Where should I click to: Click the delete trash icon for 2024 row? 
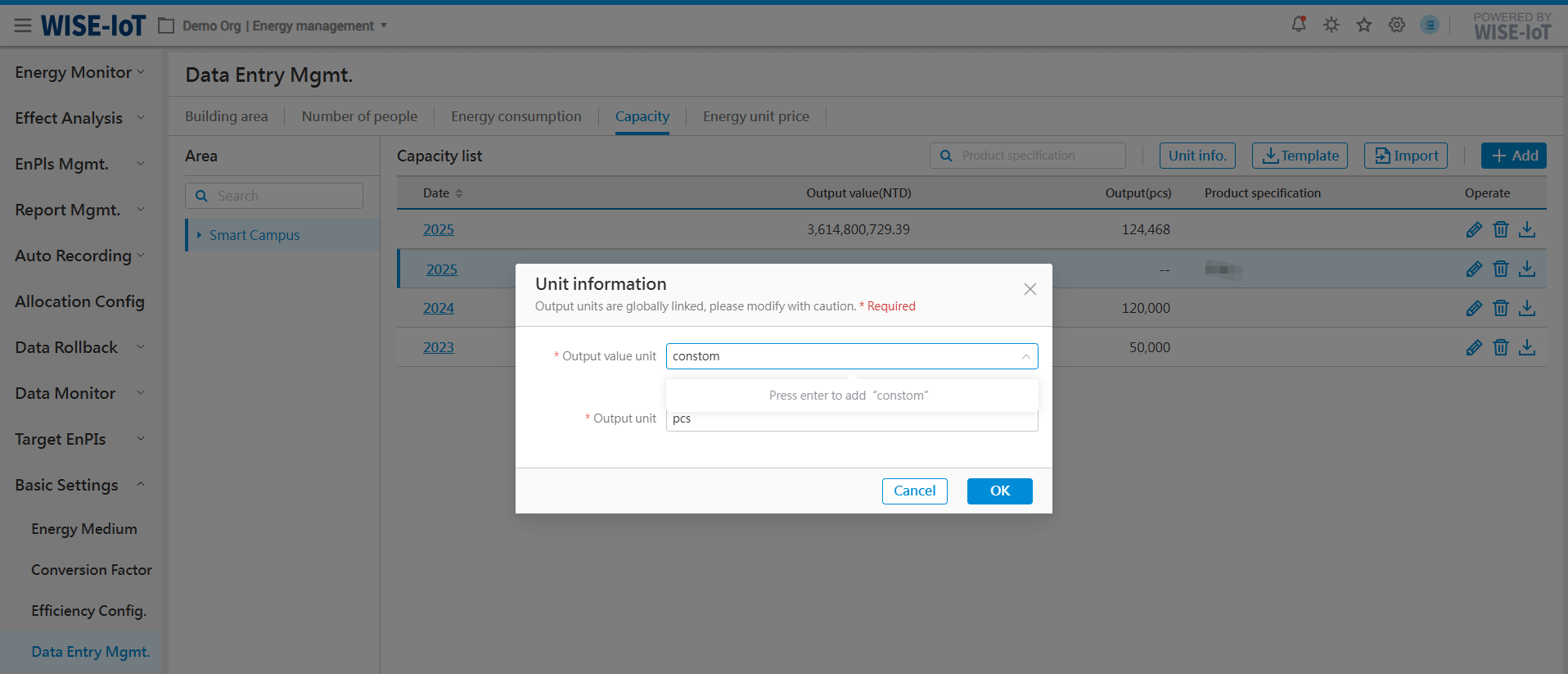coord(1500,308)
